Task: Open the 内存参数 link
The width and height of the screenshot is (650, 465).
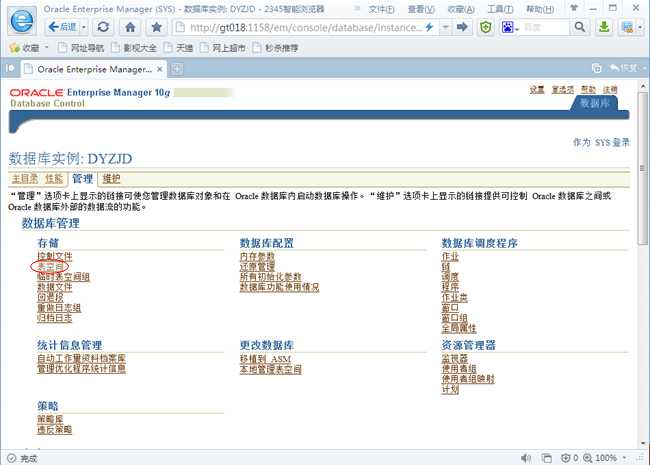Action: click(x=257, y=257)
